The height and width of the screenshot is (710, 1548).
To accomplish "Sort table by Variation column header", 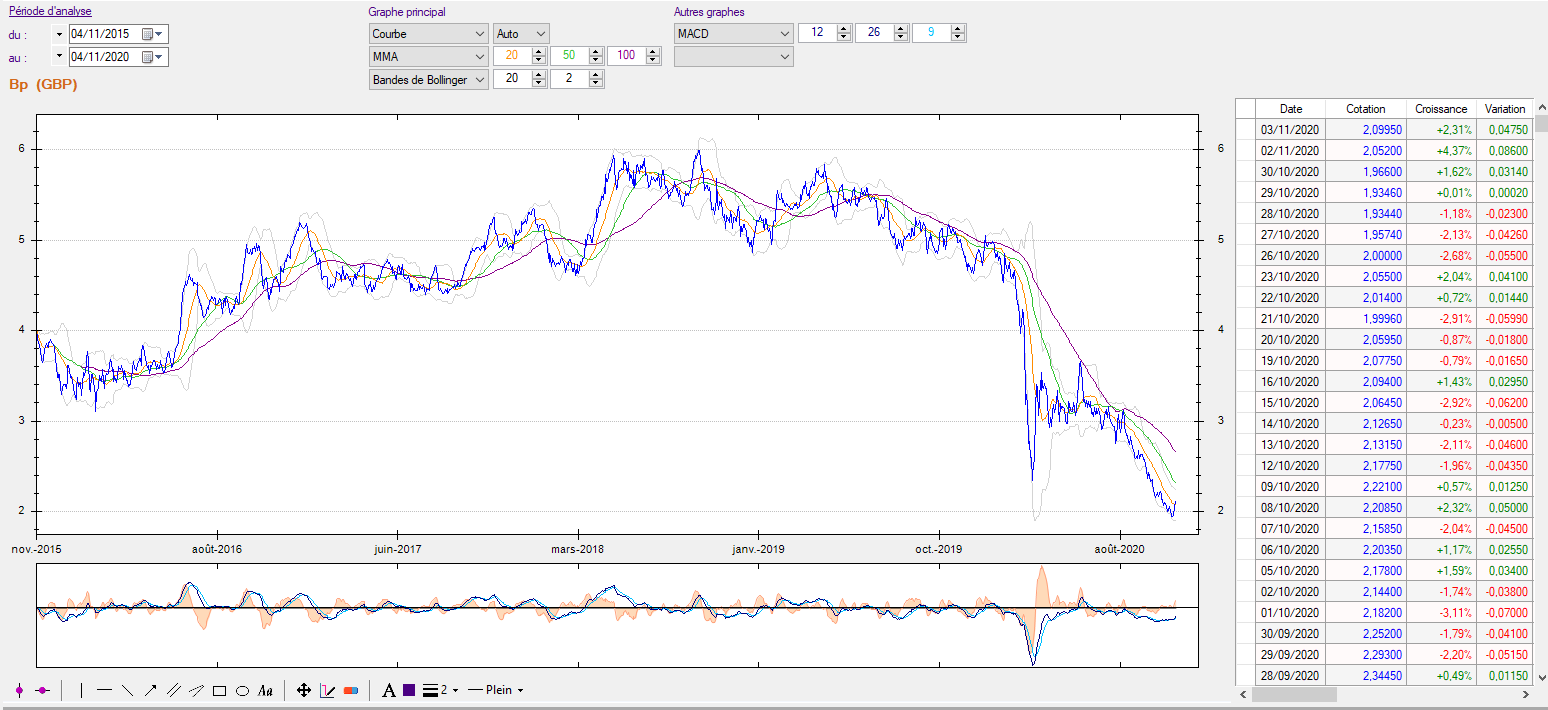I will point(1505,108).
